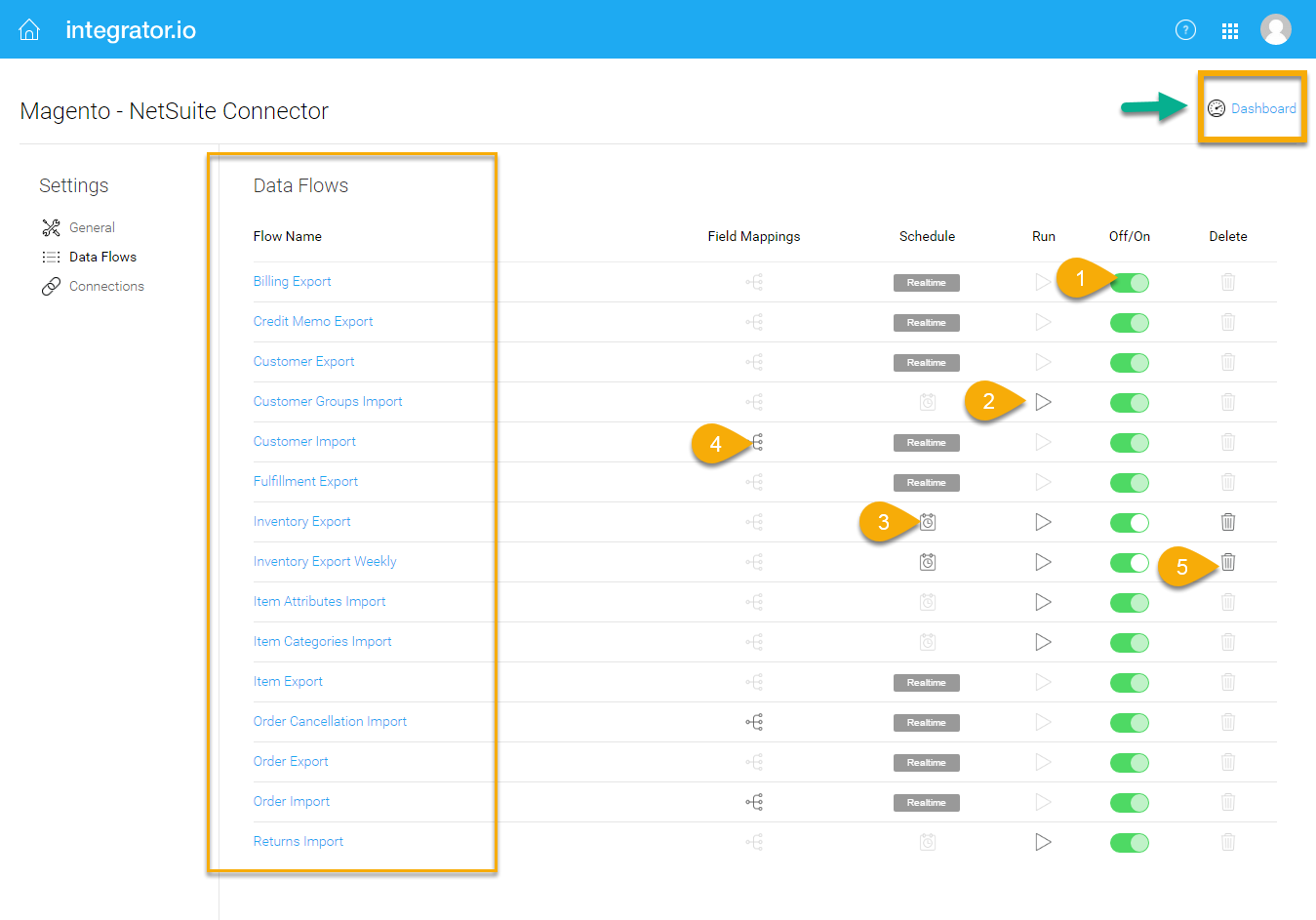Turn off the Item Export flow
The width and height of the screenshot is (1316, 920).
click(1130, 683)
